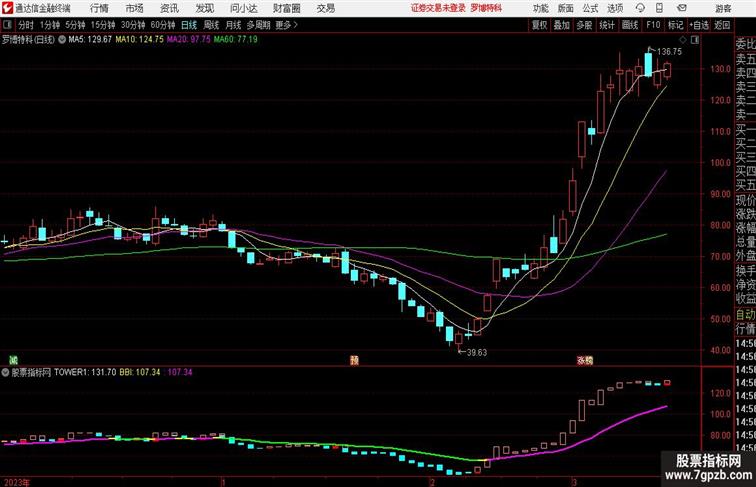
Task: Click the orange 预 marker on chart
Action: [354, 360]
